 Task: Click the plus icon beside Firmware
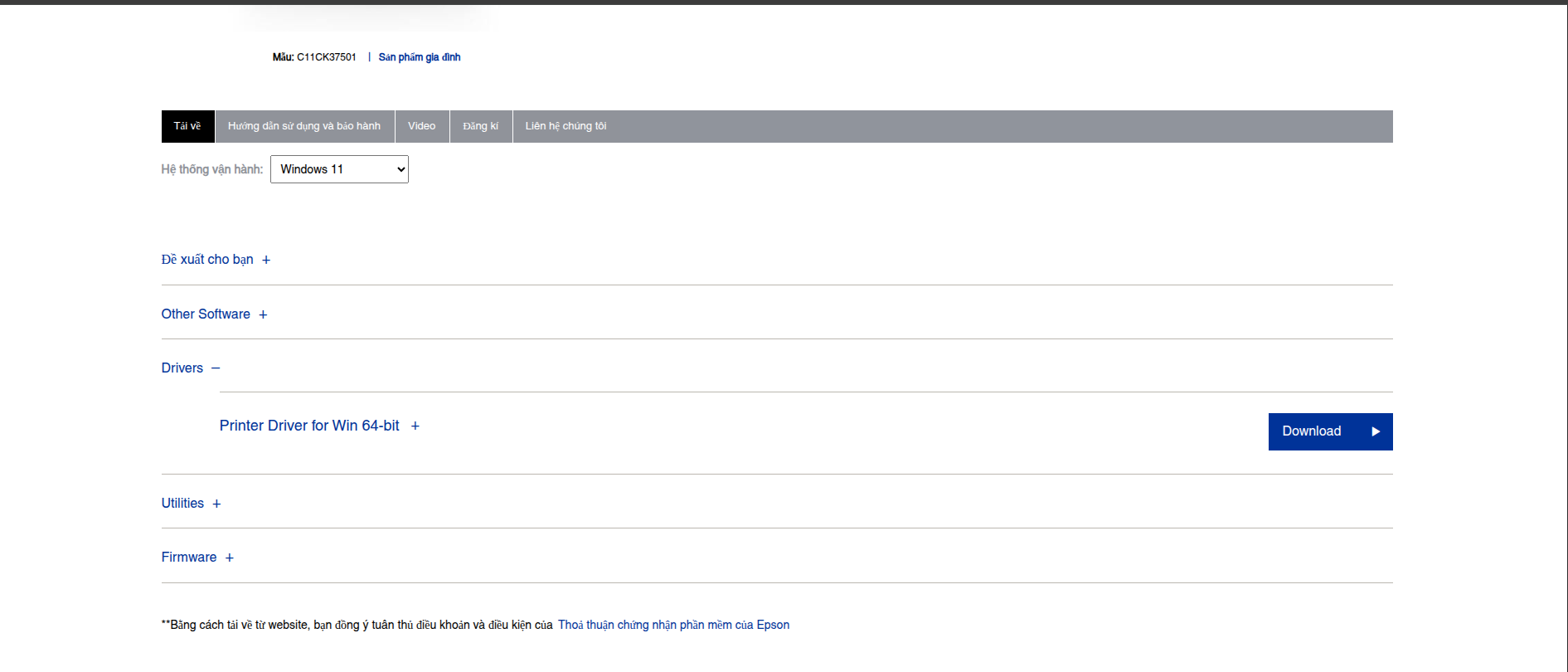pyautogui.click(x=230, y=558)
